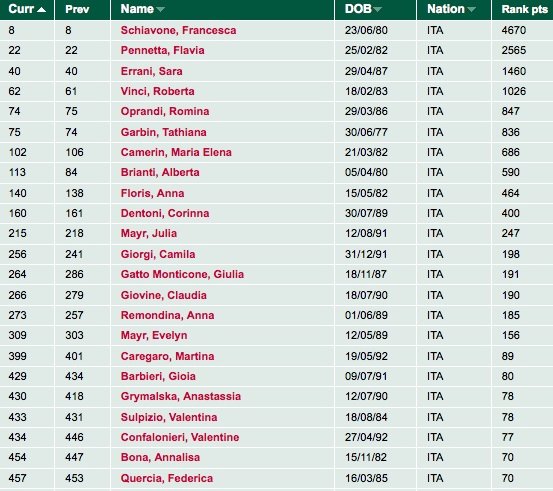Sort table by Rank pts header
553x491 pixels.
coord(524,9)
